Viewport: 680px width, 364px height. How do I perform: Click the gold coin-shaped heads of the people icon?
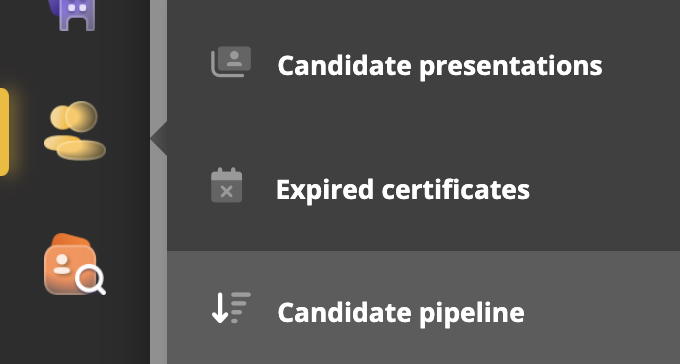[74, 116]
